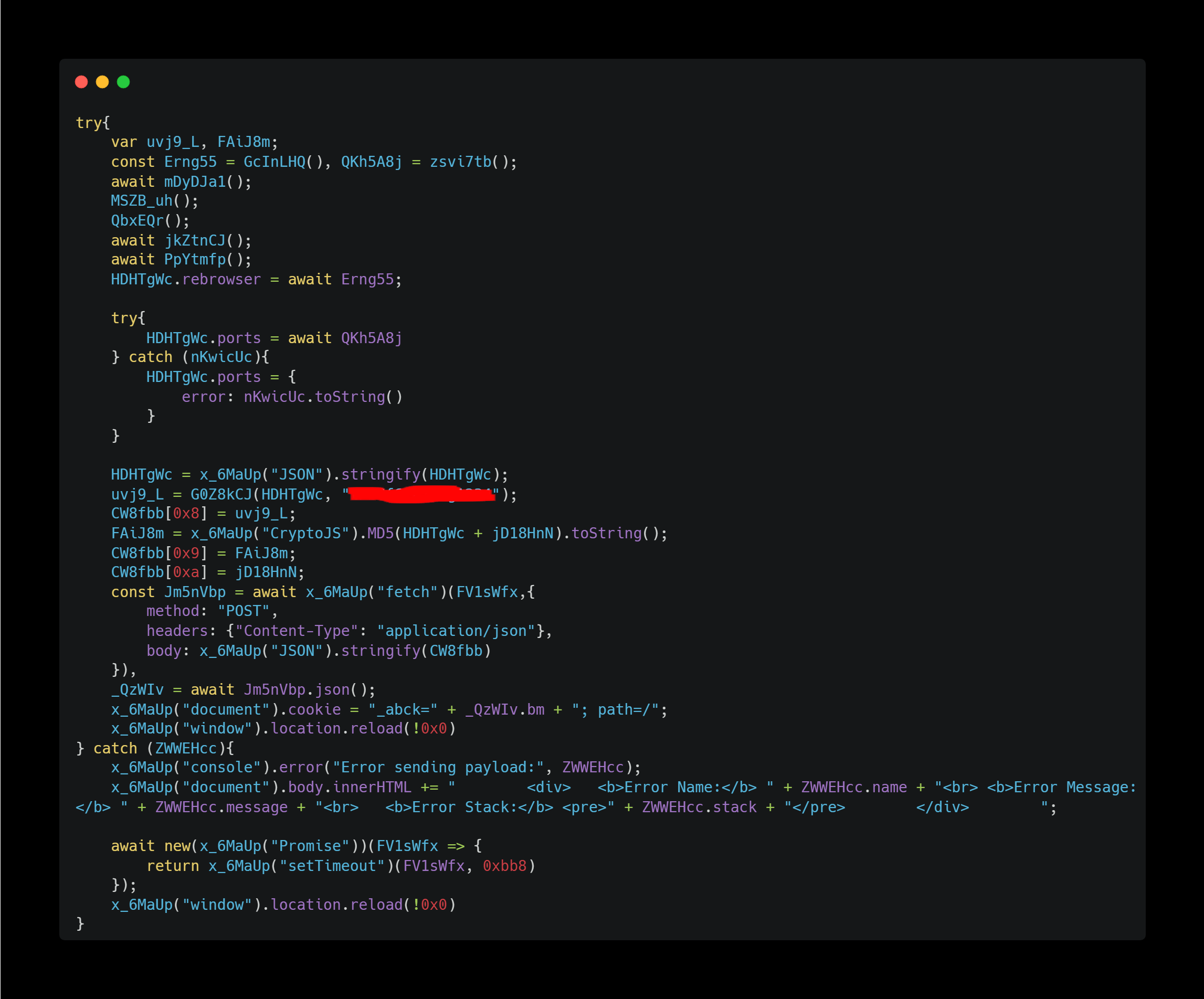
Task: Click the red close dot
Action: [x=81, y=82]
